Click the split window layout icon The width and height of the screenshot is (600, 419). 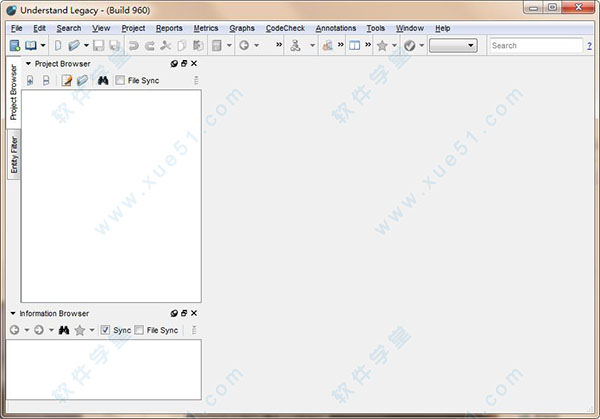click(x=354, y=46)
